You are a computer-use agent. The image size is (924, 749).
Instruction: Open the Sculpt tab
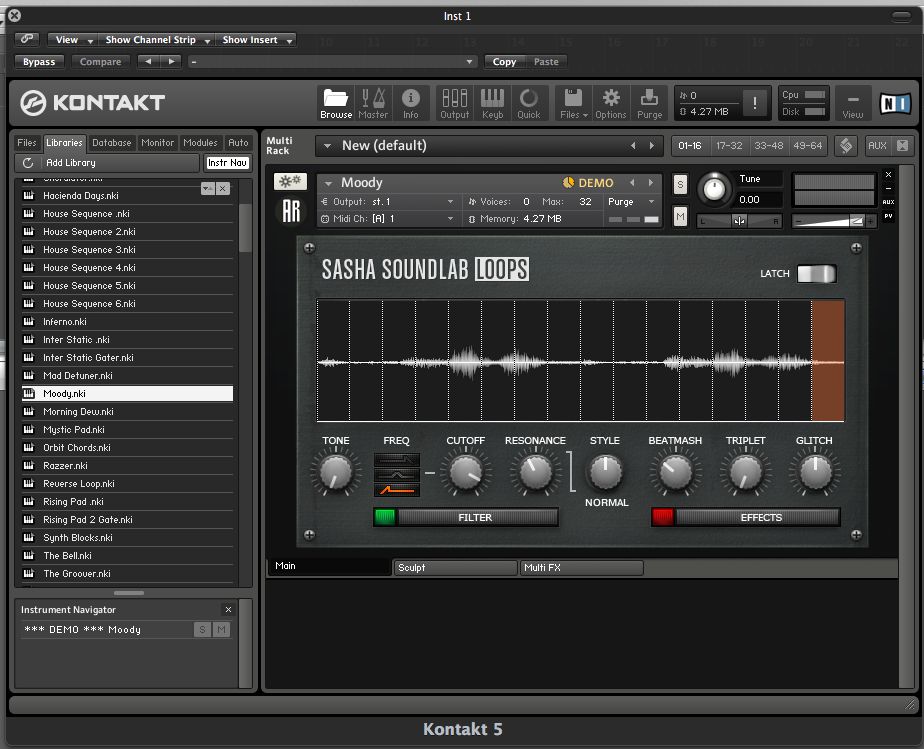coord(455,567)
